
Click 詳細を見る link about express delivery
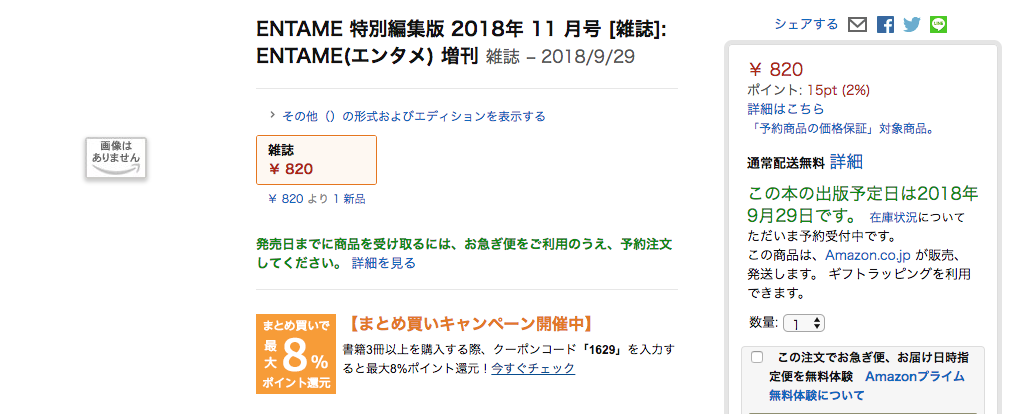(384, 263)
